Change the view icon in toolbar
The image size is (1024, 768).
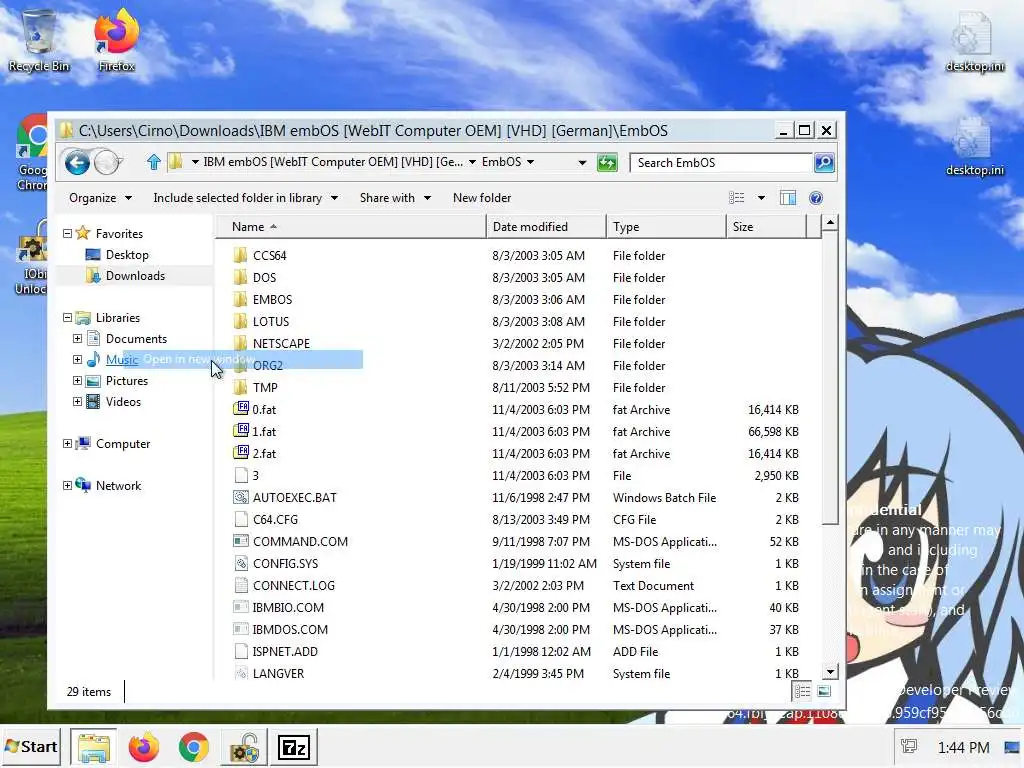click(737, 198)
